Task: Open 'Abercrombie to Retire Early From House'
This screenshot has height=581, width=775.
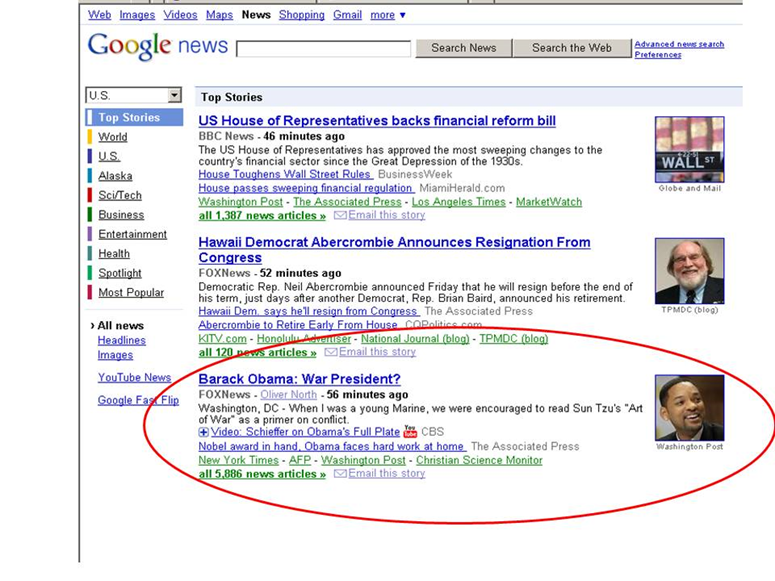Action: click(x=298, y=325)
